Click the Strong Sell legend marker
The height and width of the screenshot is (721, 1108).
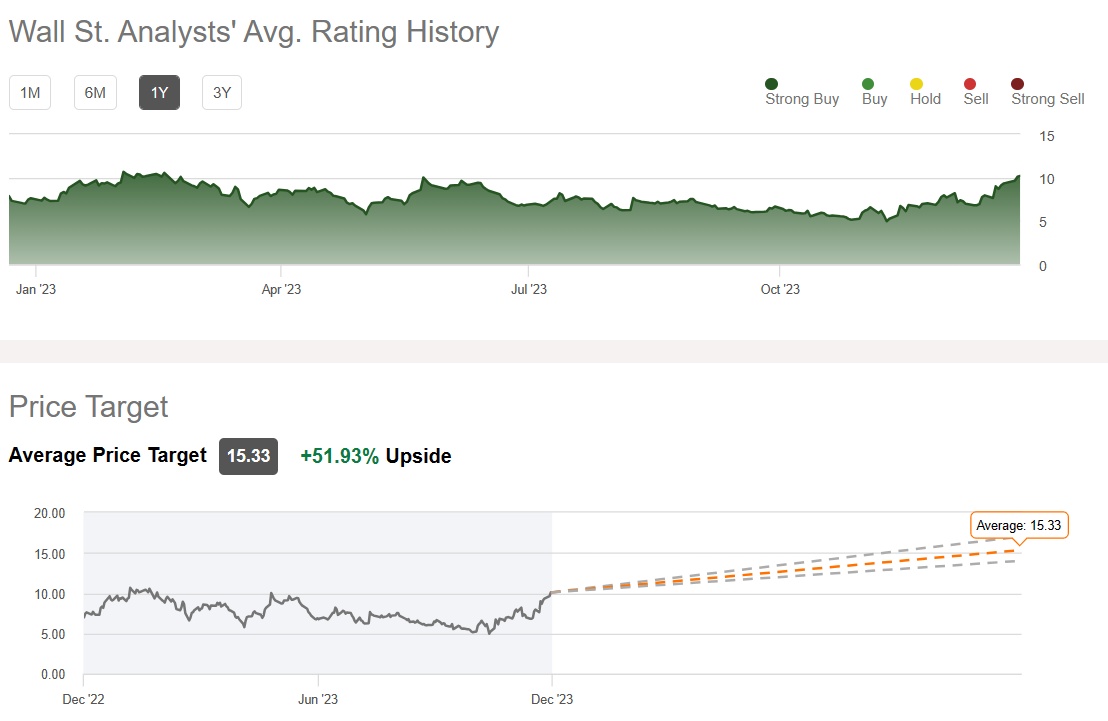(1018, 84)
